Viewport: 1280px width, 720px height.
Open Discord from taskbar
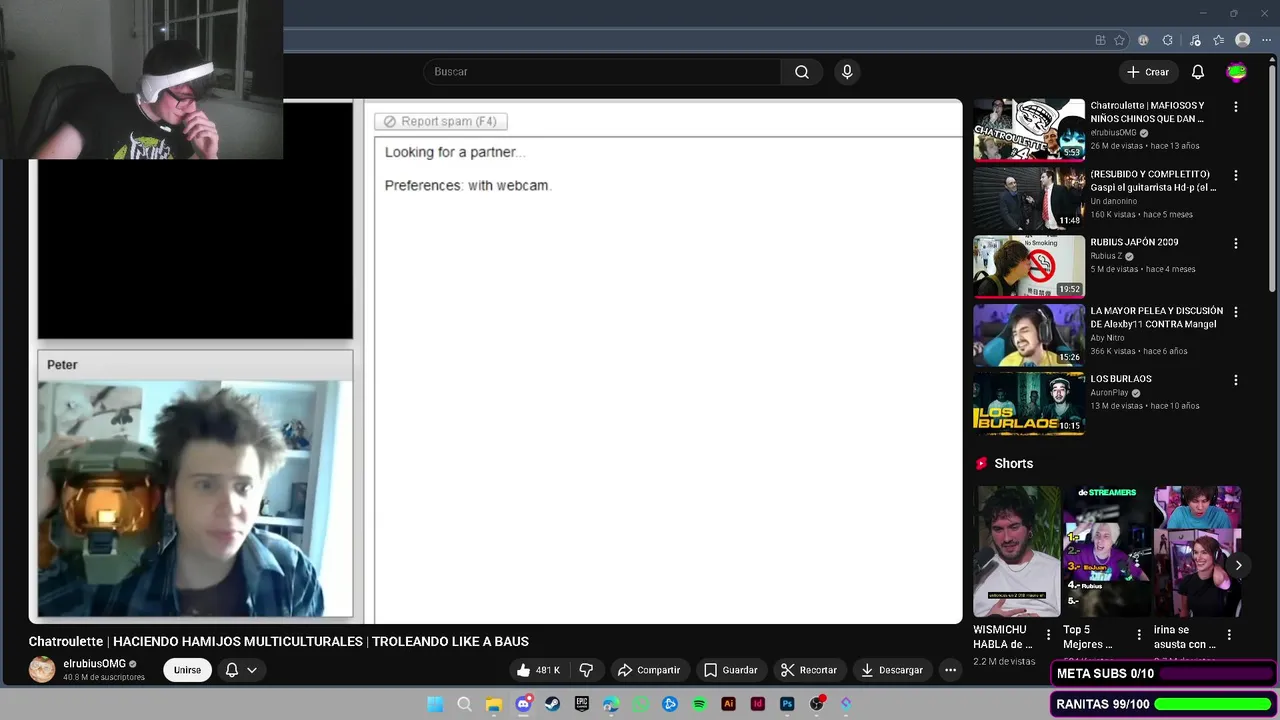click(523, 704)
